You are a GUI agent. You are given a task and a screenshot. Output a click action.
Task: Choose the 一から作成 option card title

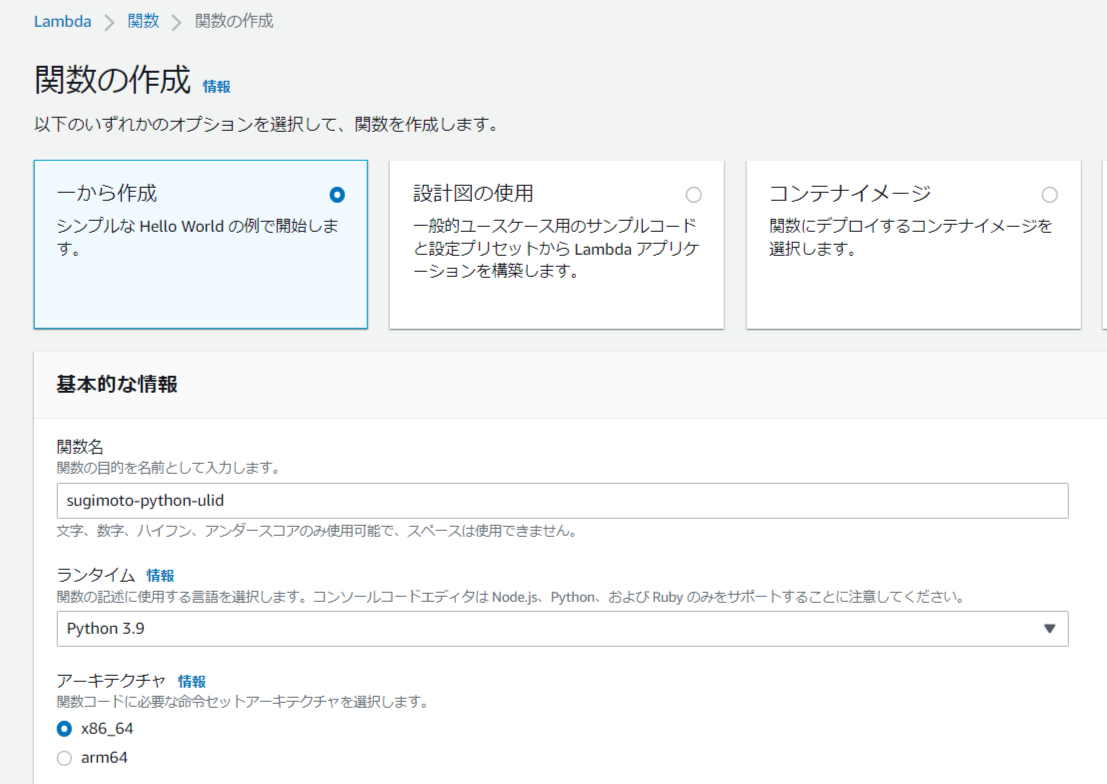click(107, 193)
